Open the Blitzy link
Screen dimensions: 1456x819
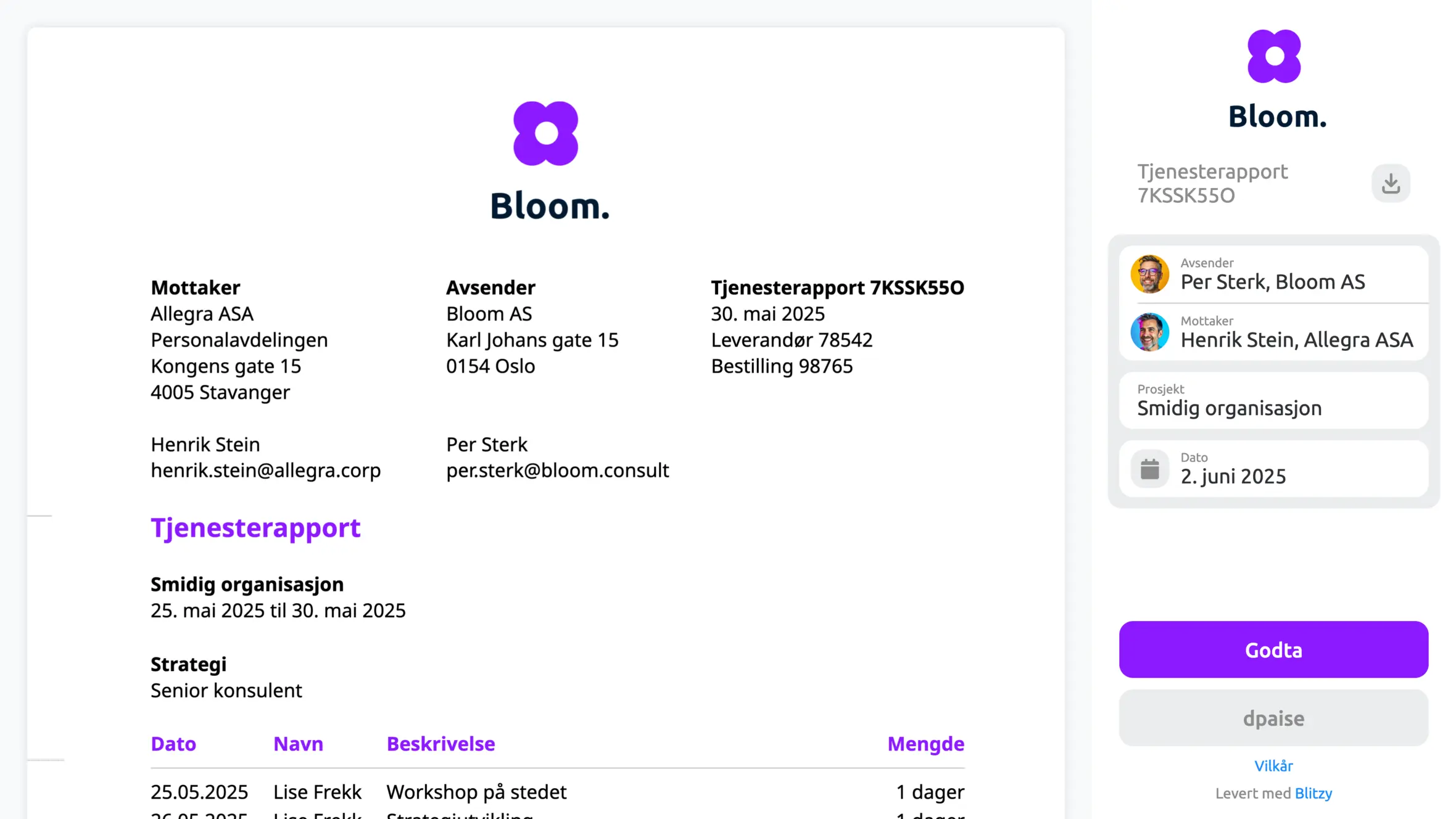tap(1313, 793)
